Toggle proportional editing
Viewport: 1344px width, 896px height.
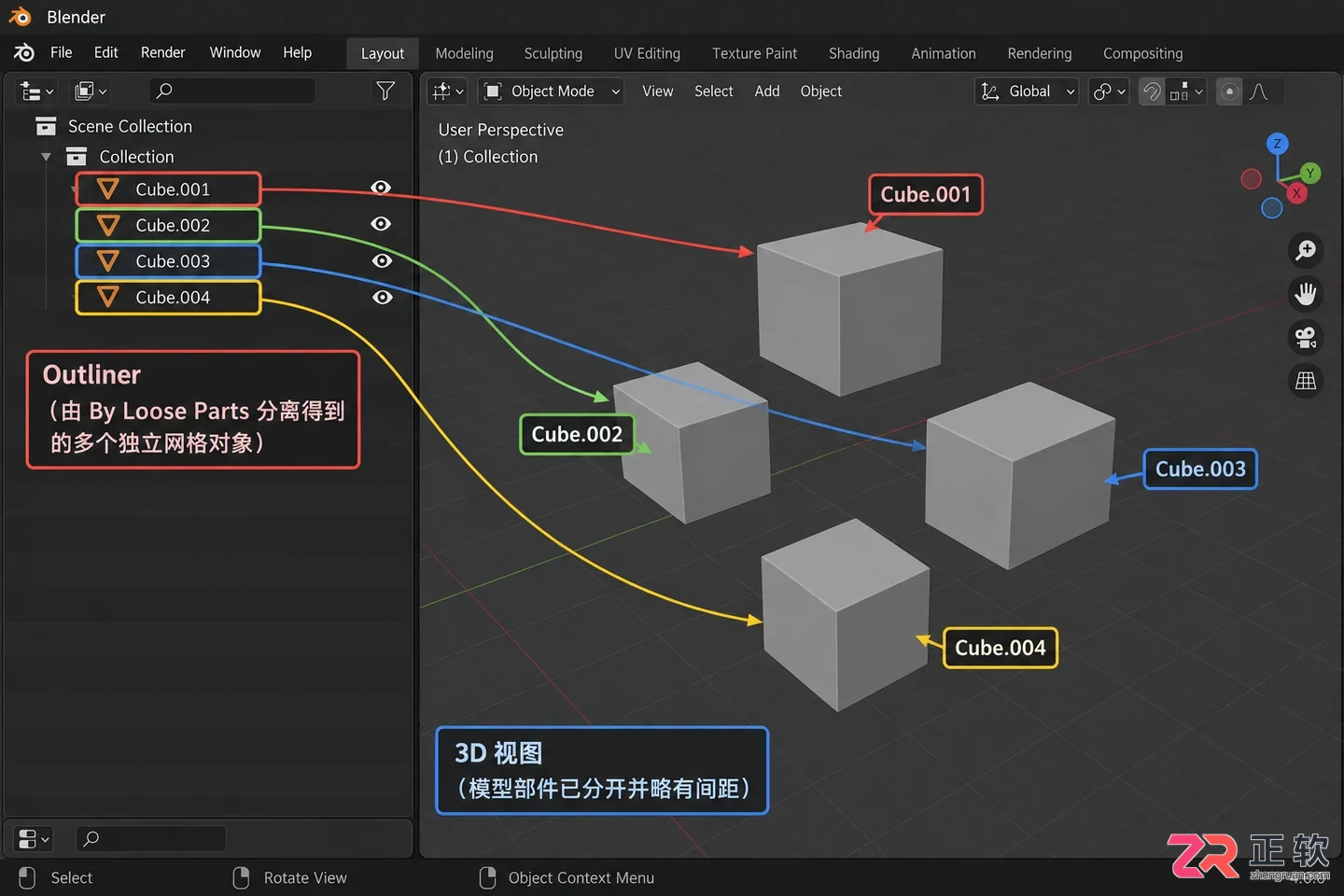click(x=1230, y=91)
